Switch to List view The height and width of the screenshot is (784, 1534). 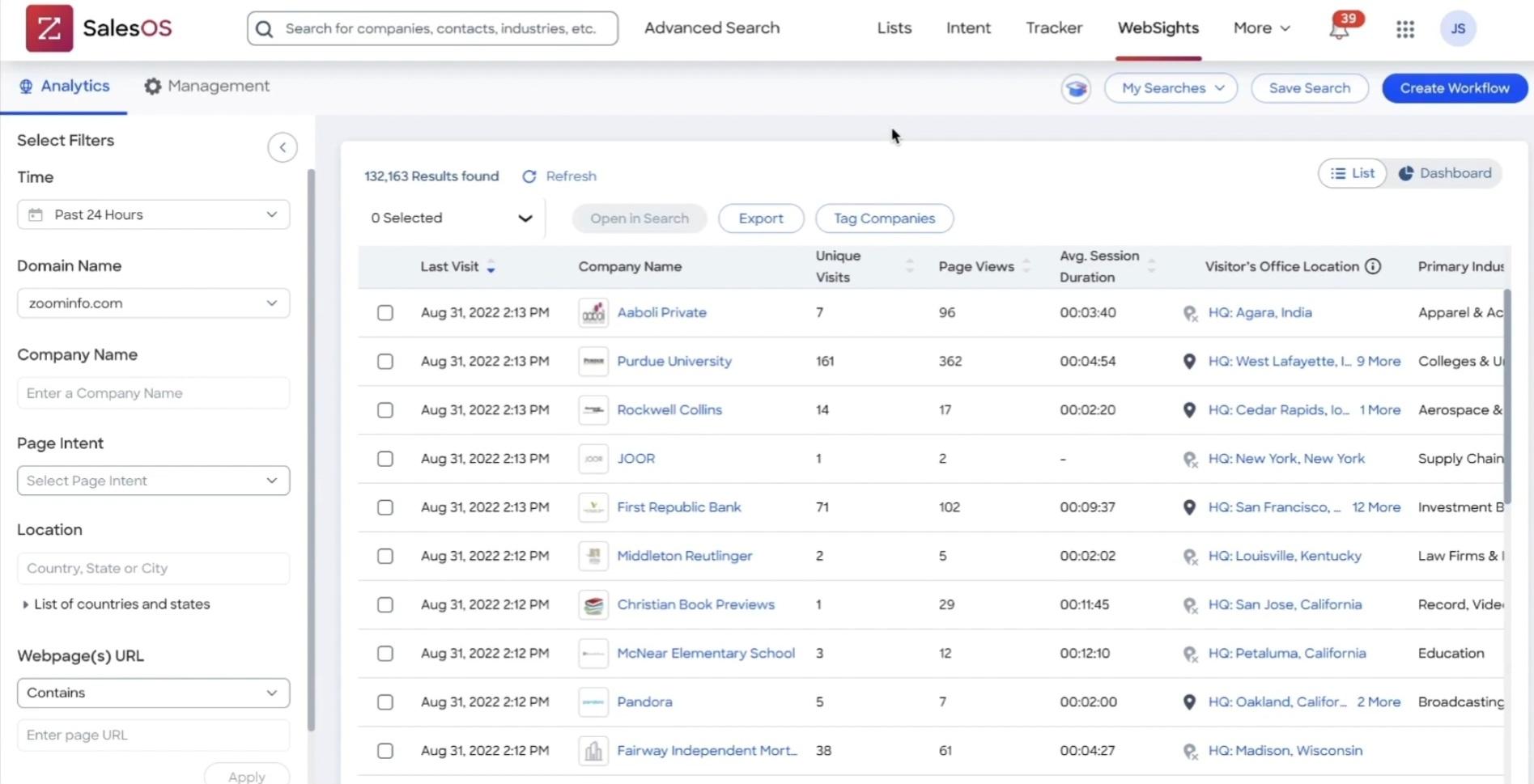(1353, 173)
